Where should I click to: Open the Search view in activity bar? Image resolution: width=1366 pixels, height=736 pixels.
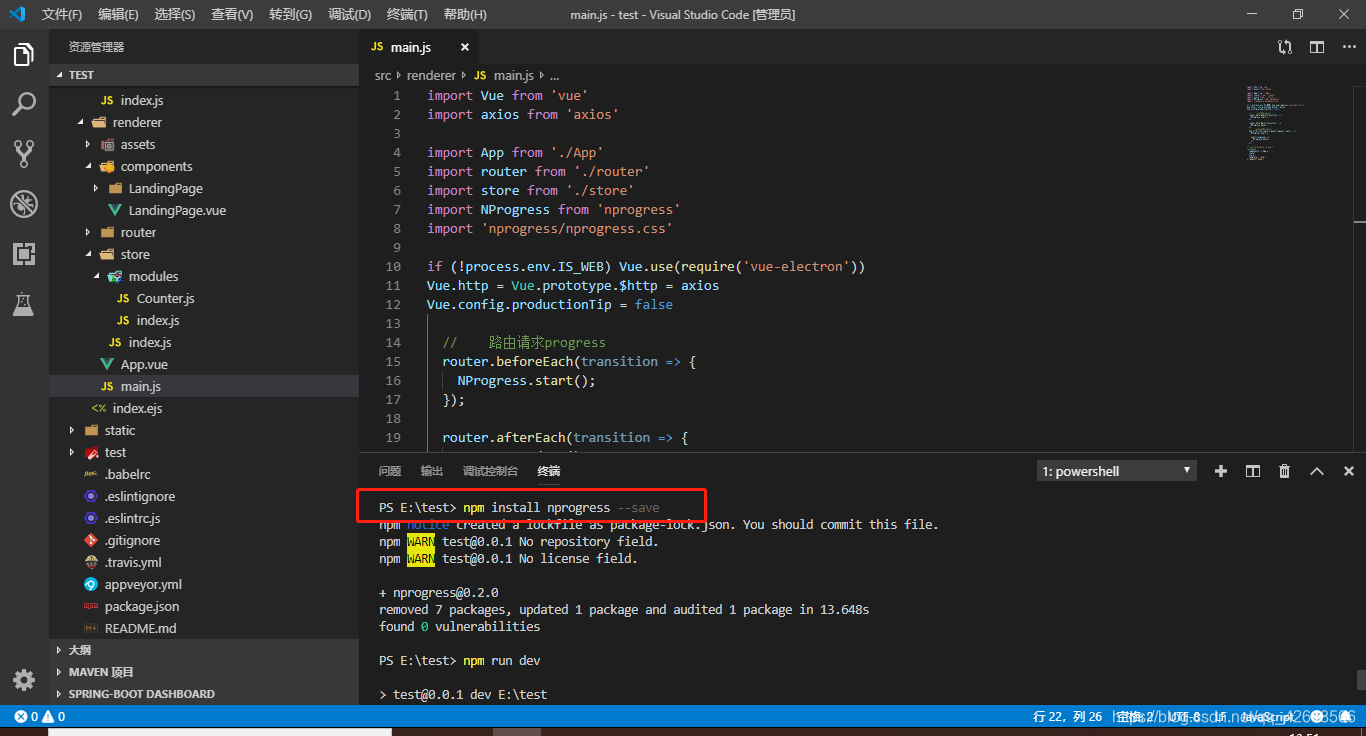point(24,104)
